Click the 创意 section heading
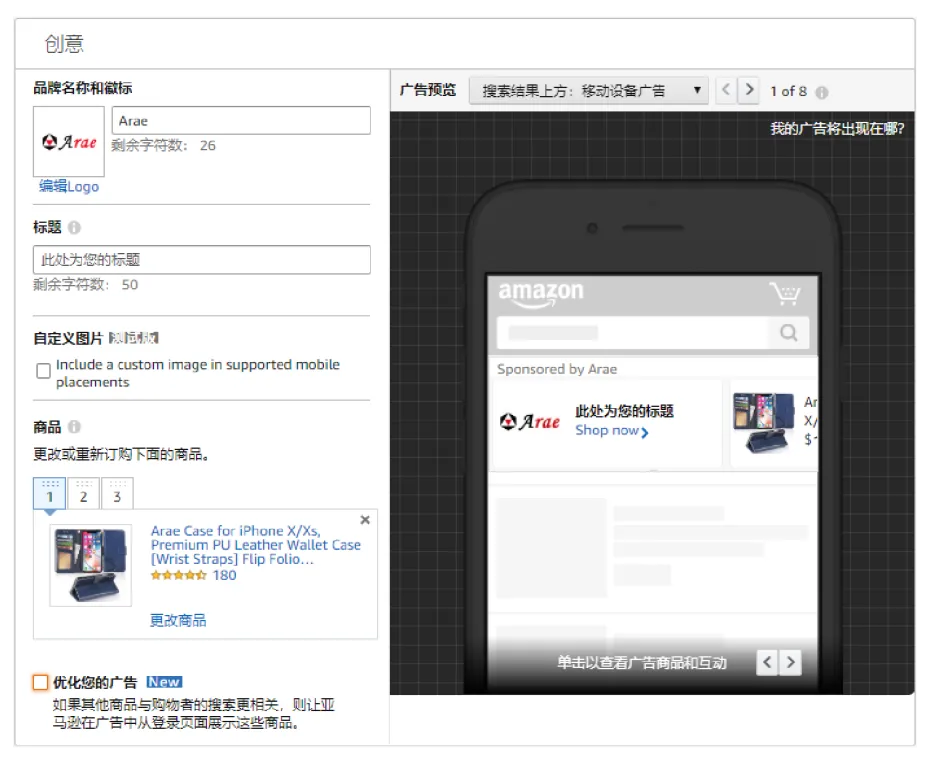The width and height of the screenshot is (927, 764). pyautogui.click(x=64, y=44)
